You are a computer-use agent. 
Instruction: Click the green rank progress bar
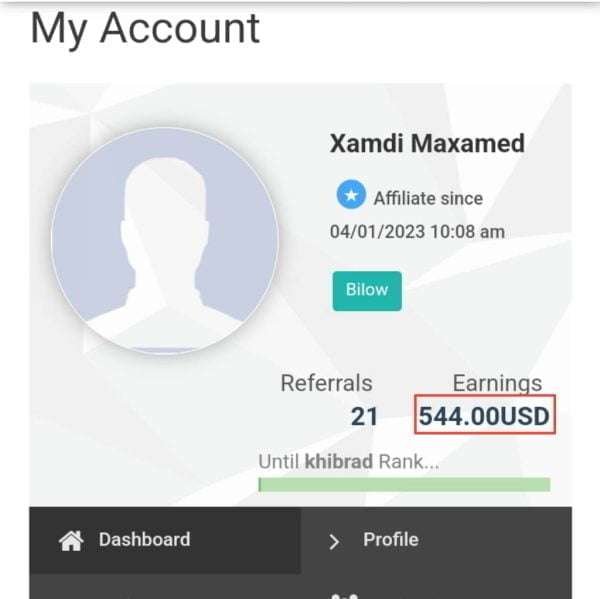[404, 484]
